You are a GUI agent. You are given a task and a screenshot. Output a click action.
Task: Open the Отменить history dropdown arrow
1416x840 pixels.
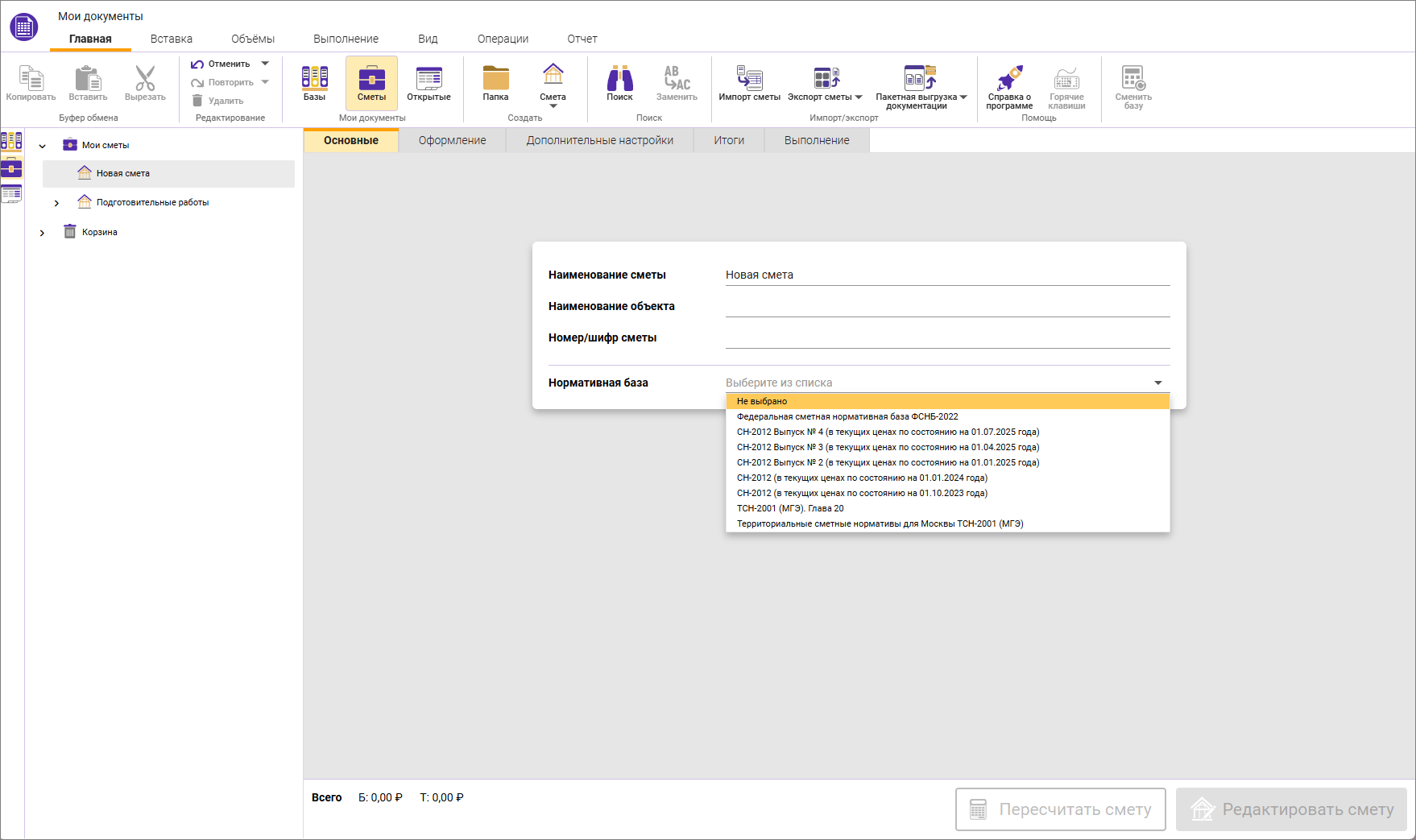tap(265, 64)
